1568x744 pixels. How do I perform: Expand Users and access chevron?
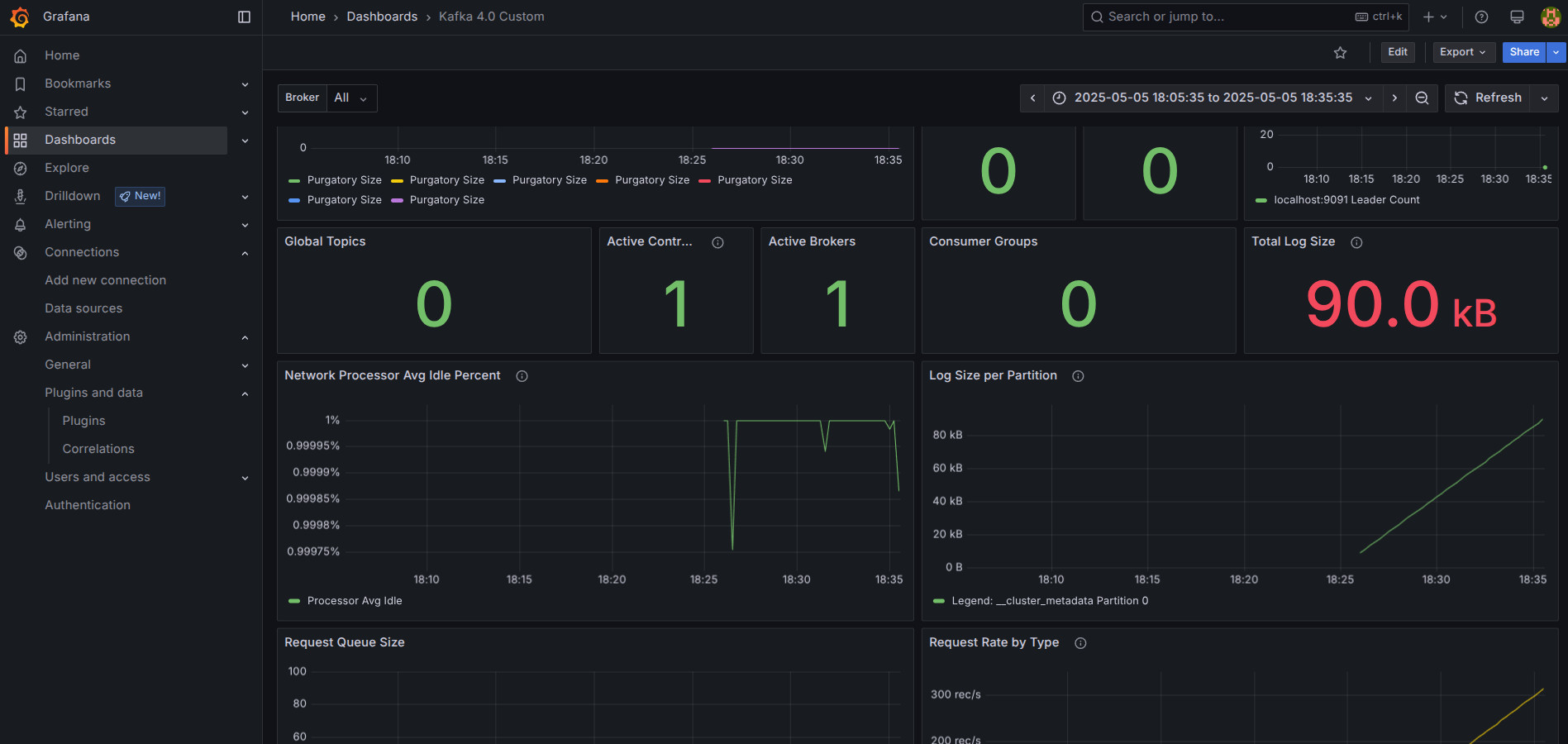tap(245, 478)
